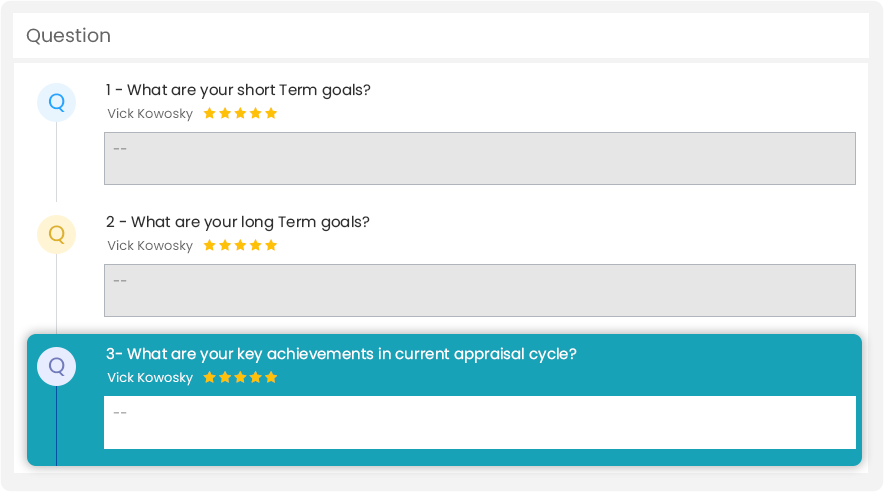The width and height of the screenshot is (884, 492).
Task: Select the fifth star under short Term goals
Action: (271, 113)
